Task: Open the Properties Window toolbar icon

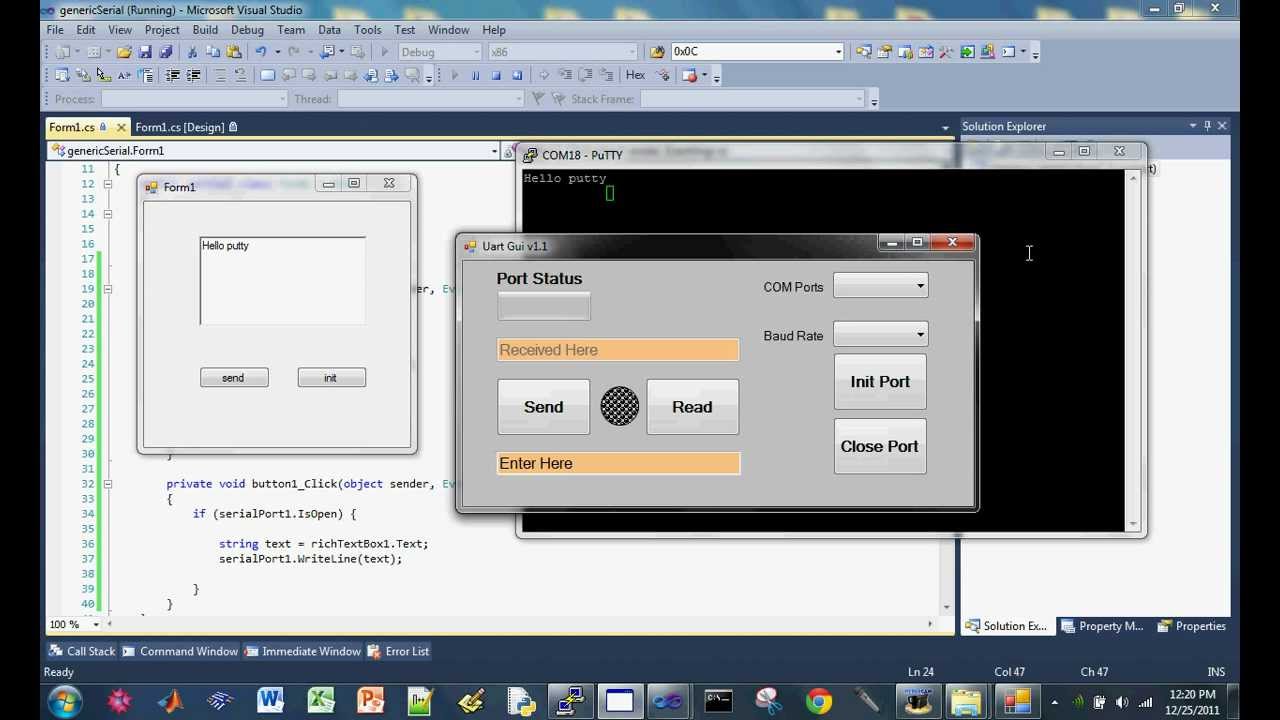Action: pos(884,52)
